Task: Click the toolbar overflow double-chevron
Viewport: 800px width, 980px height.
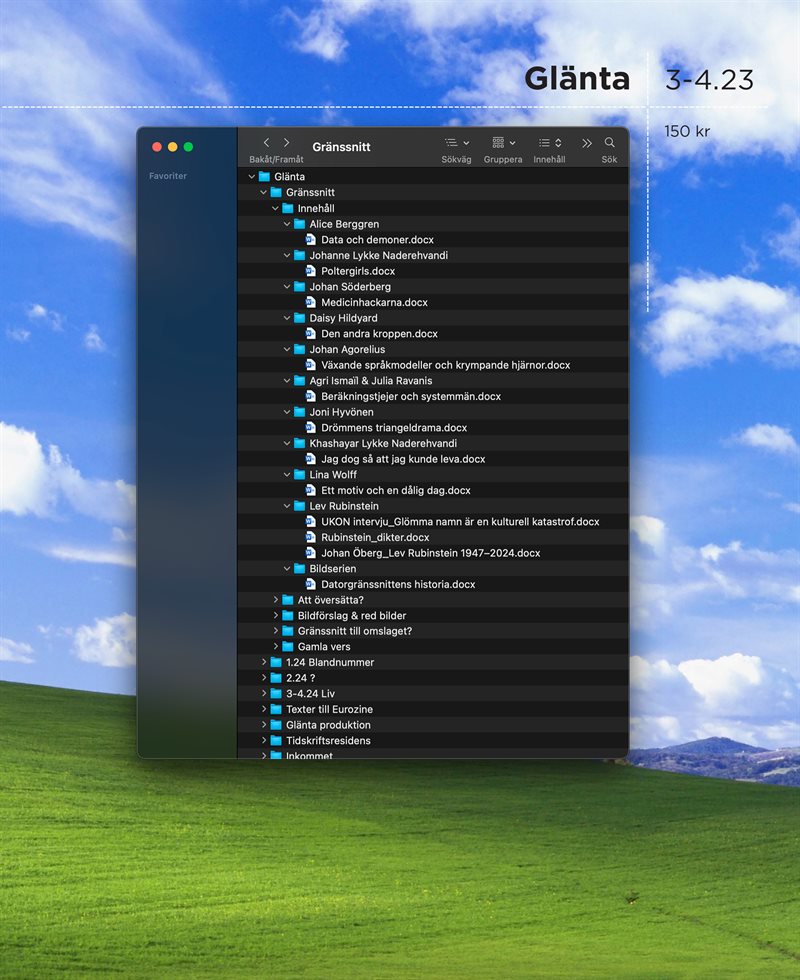Action: click(x=587, y=143)
